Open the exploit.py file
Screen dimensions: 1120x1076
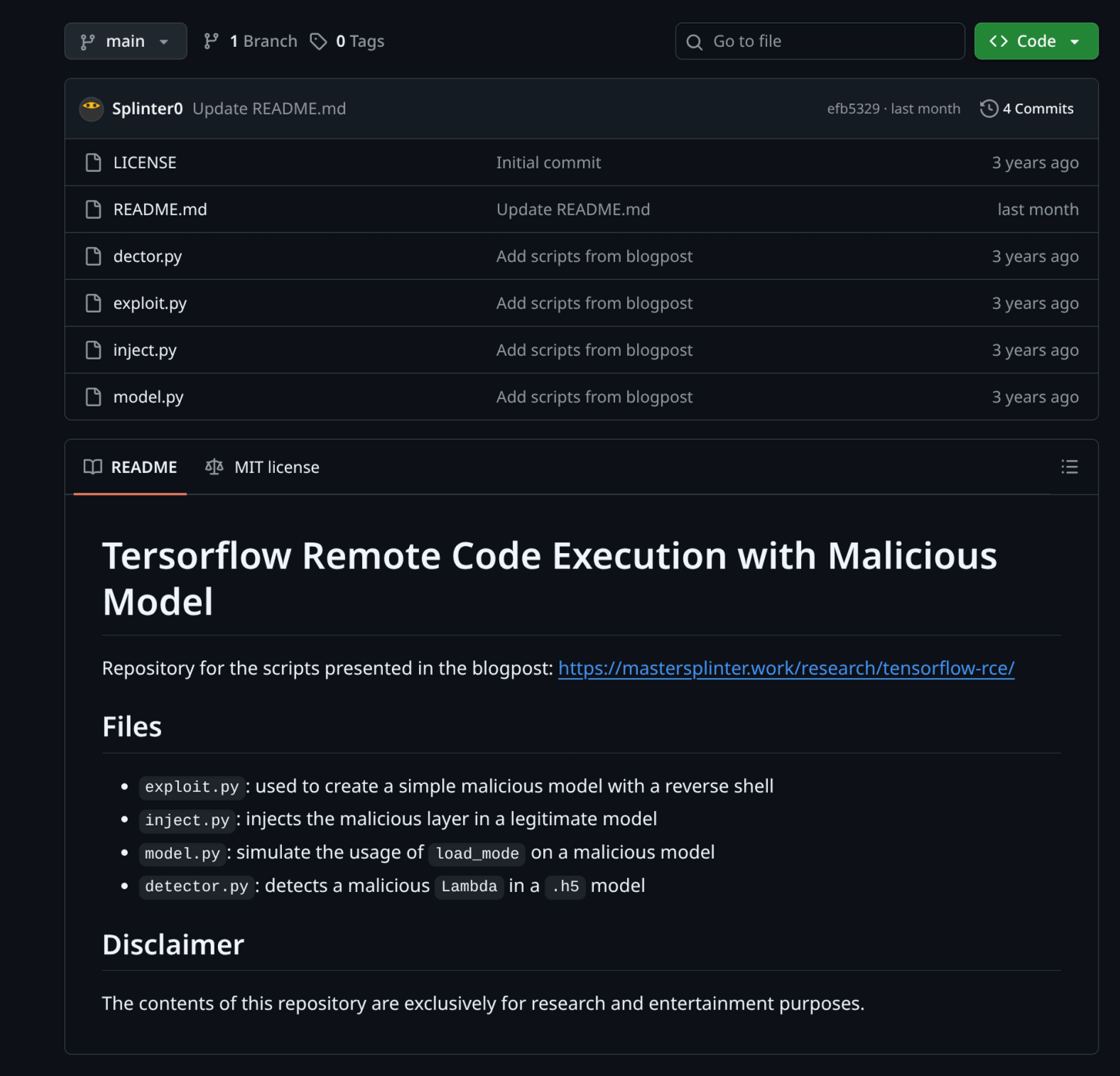pos(150,303)
